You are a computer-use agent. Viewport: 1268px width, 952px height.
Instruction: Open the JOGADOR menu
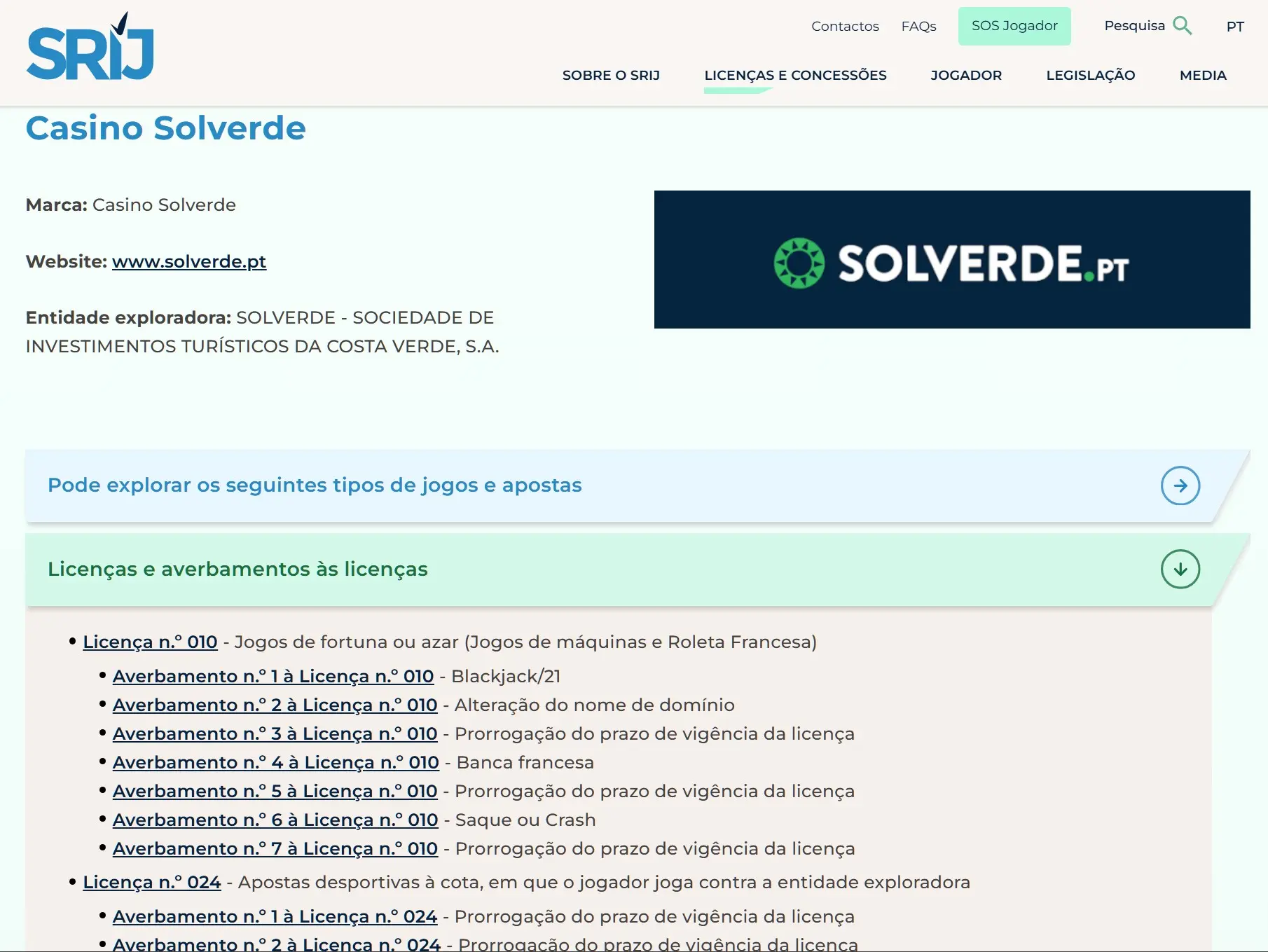click(966, 75)
